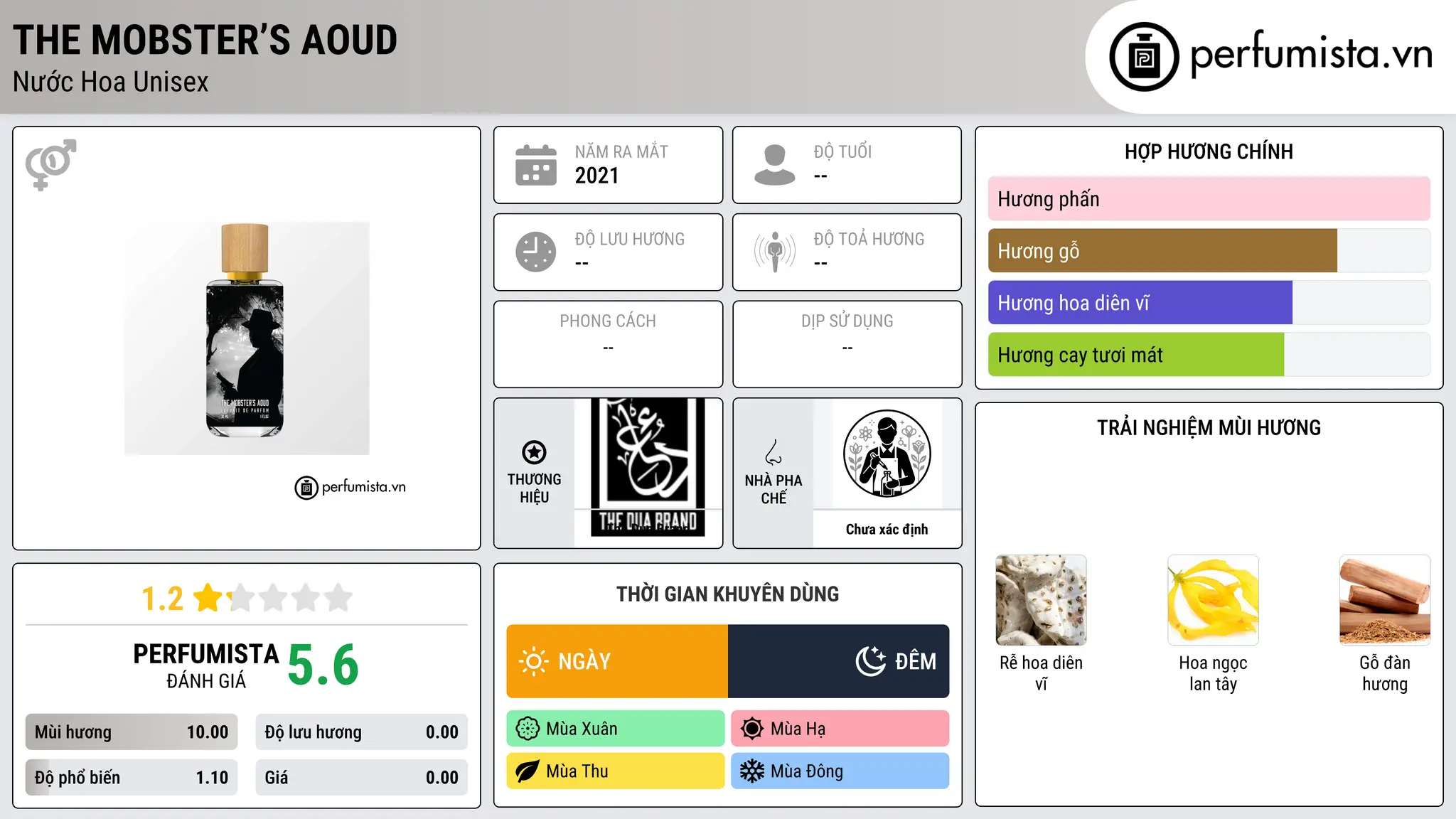Click the perfumista.vn bottle logo icon

(x=1144, y=57)
